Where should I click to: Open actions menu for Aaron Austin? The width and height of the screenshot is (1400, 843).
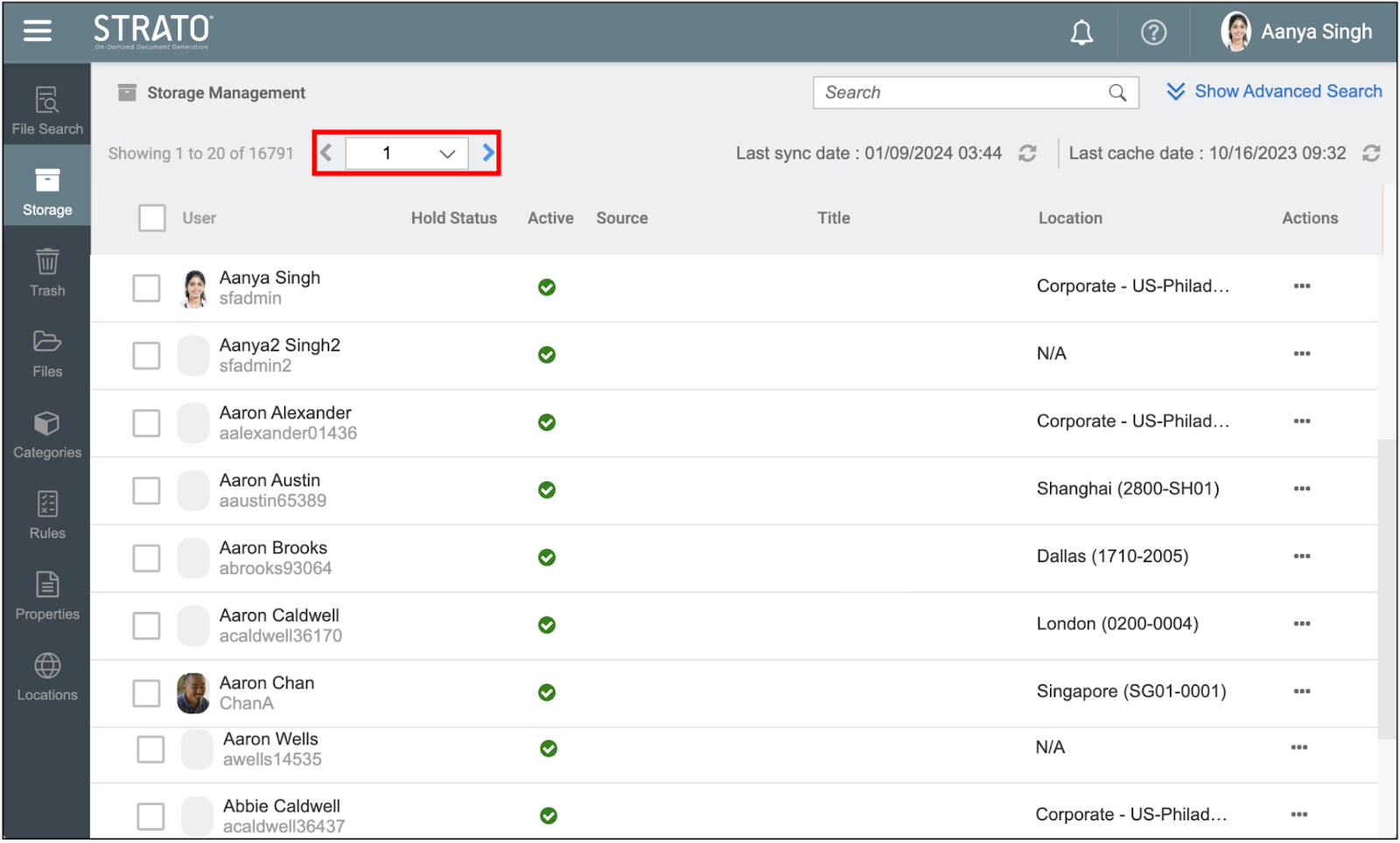point(1301,489)
